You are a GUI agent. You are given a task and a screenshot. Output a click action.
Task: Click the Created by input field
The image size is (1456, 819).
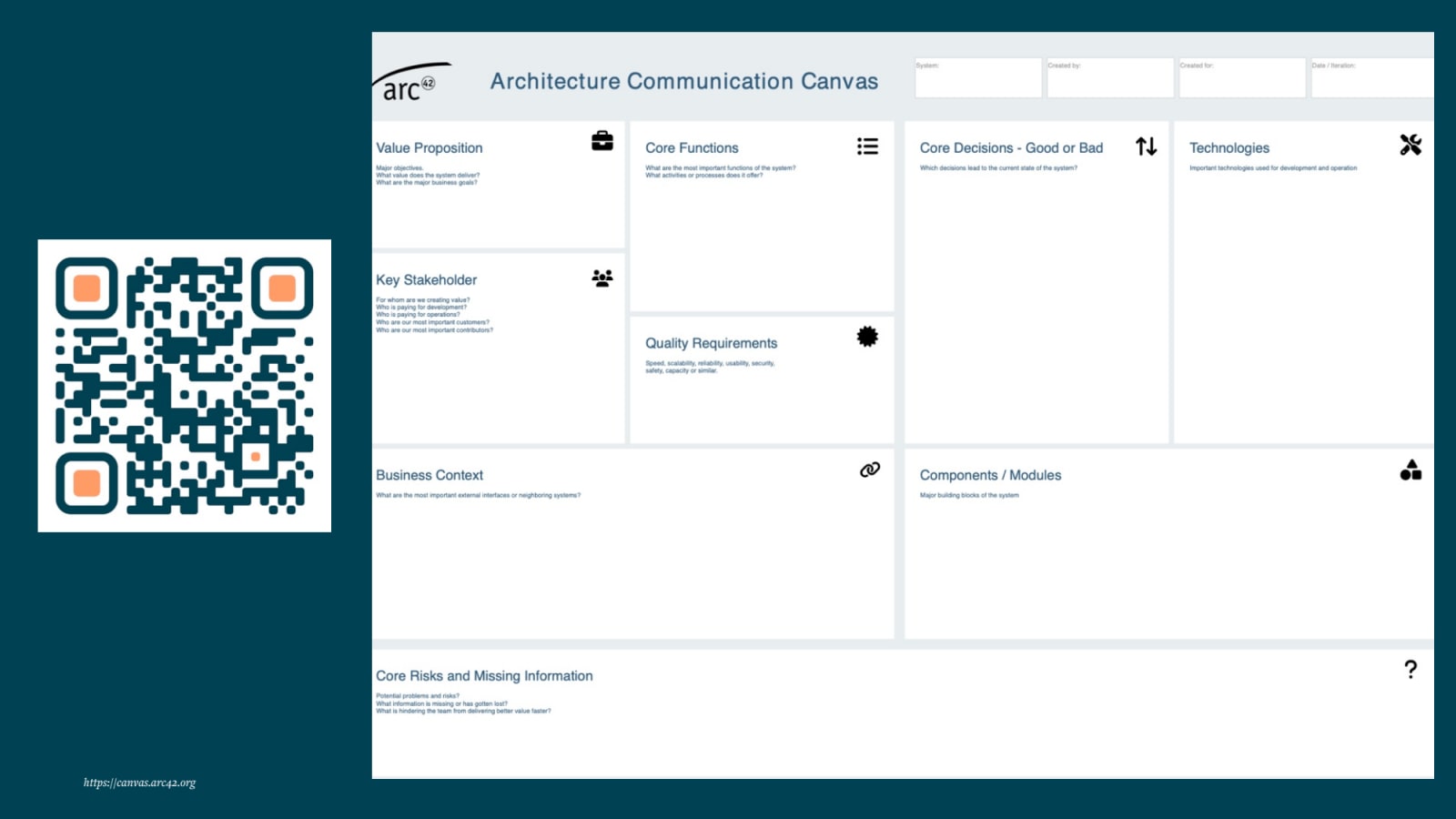[1110, 77]
